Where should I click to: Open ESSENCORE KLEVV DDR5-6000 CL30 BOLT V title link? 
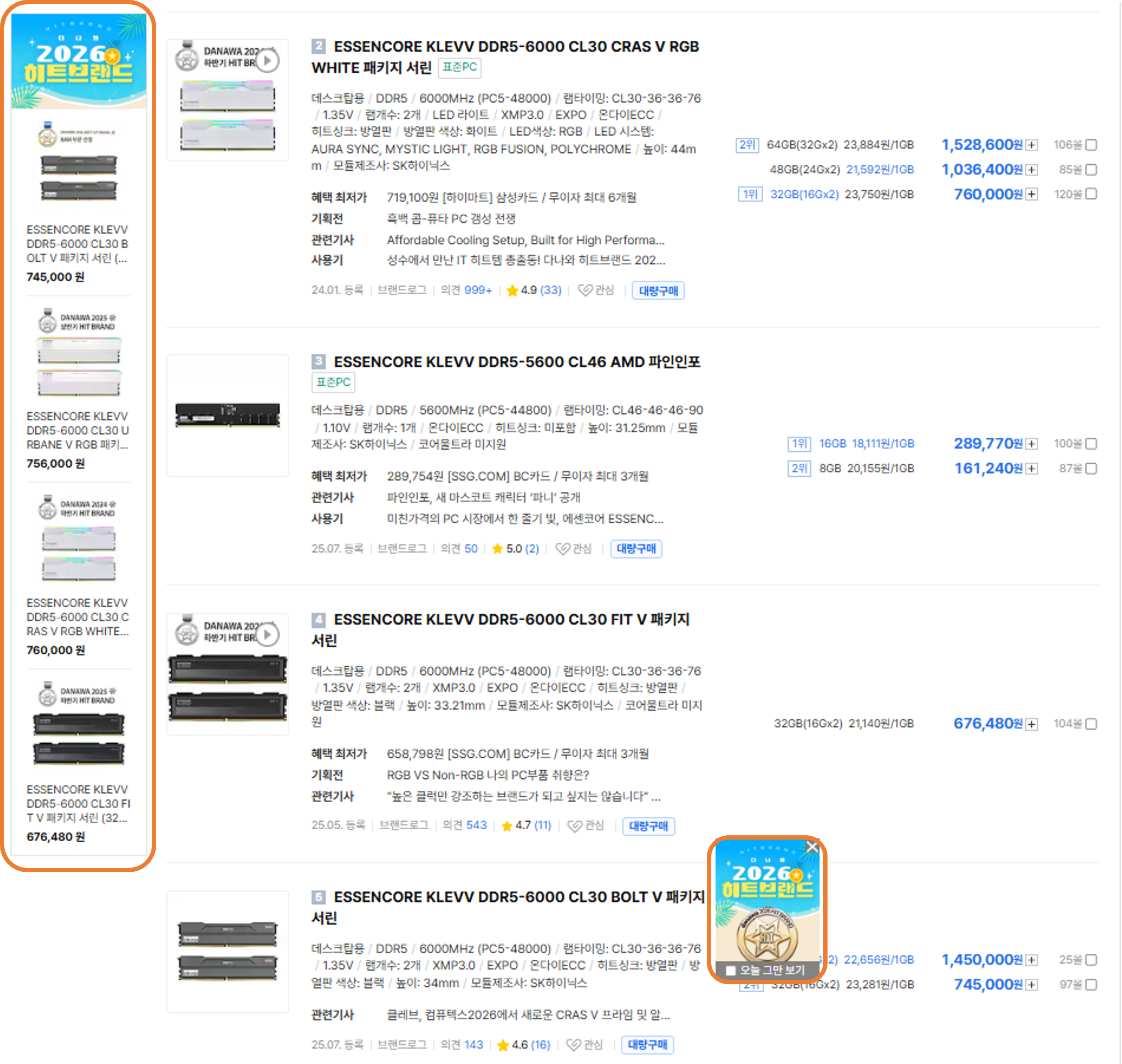tap(508, 907)
